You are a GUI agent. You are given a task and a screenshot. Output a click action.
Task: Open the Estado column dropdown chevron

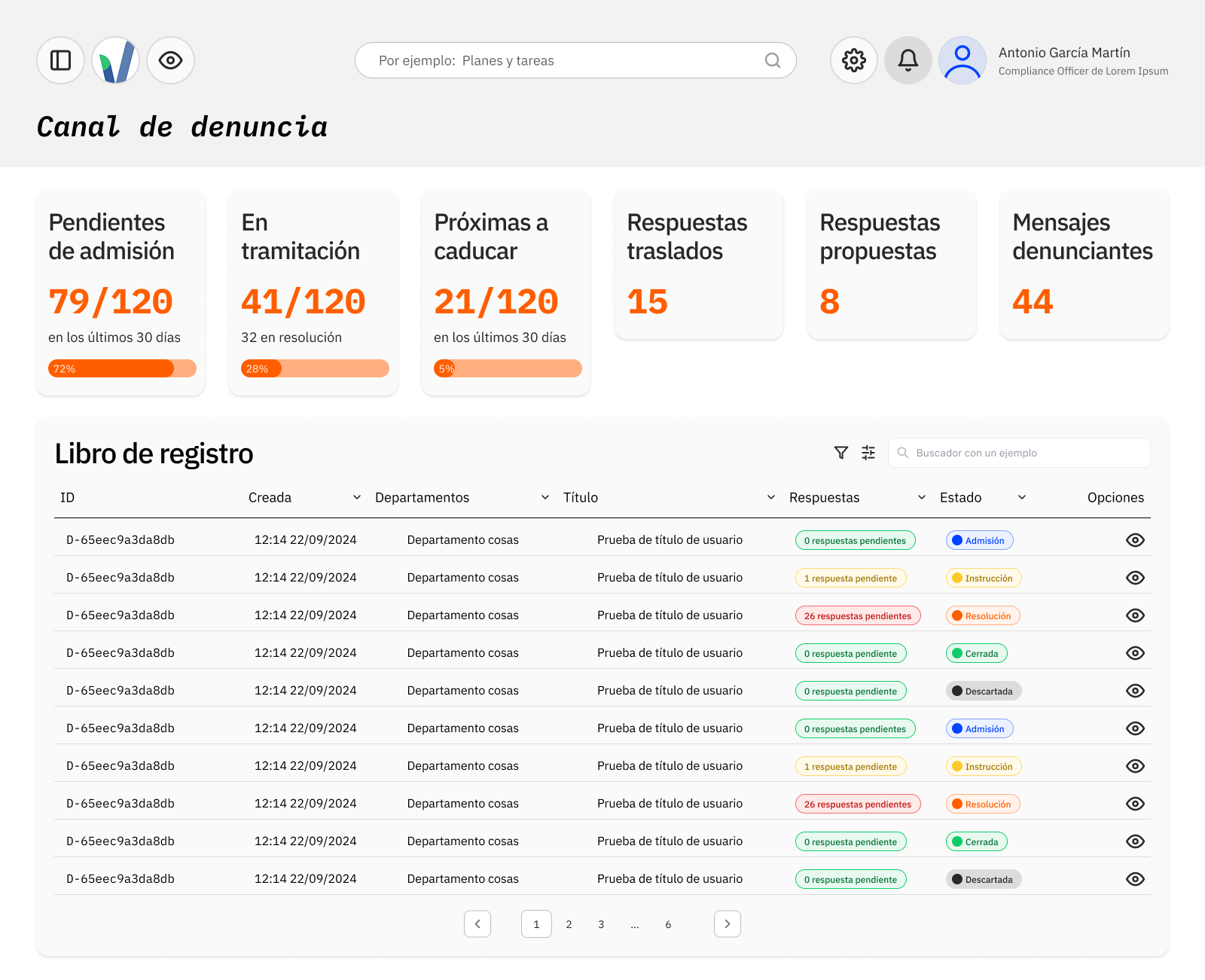tap(1022, 498)
